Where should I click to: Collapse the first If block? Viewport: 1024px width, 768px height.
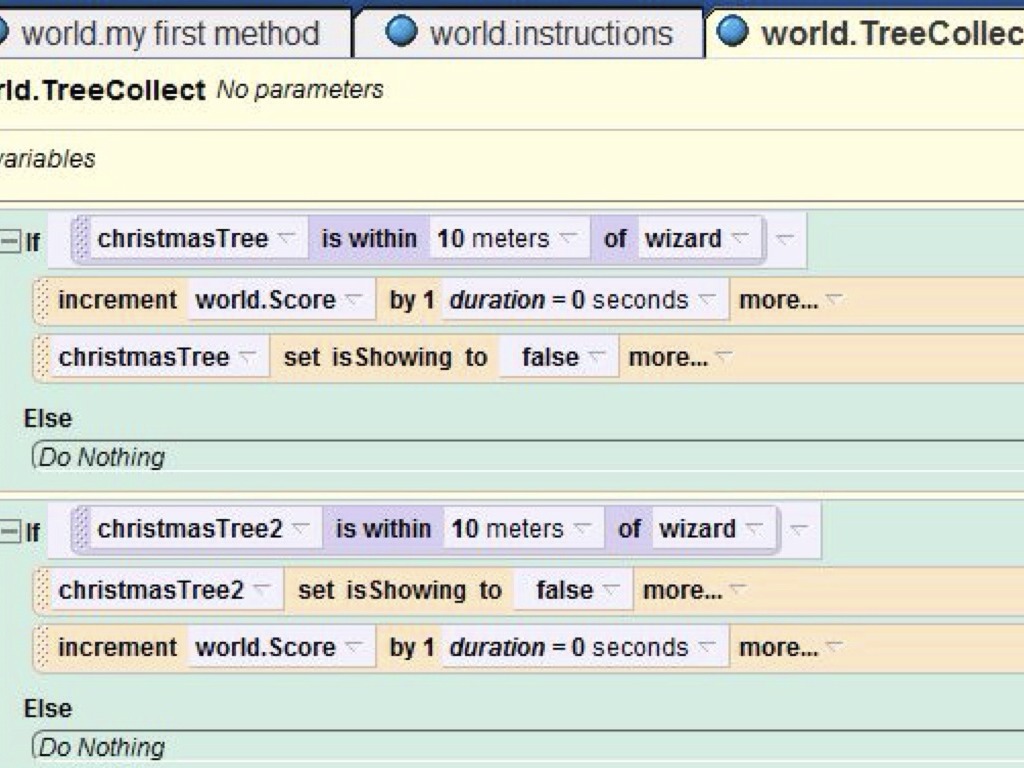(x=10, y=241)
